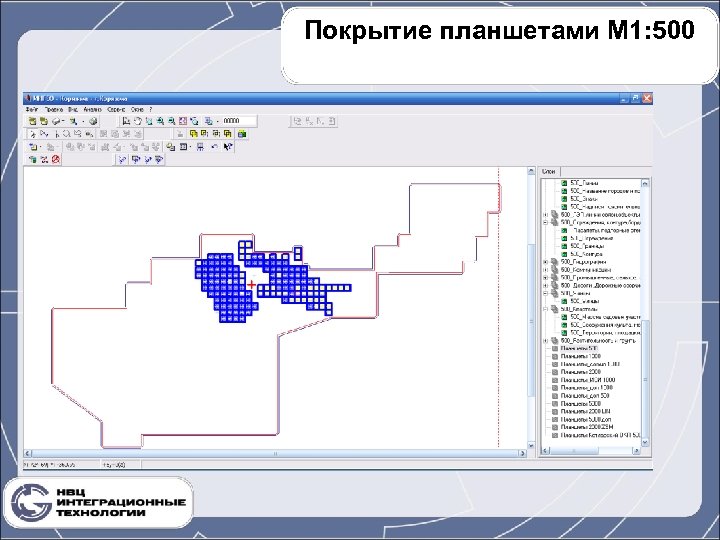Toggle the 500_Улицы child layer icon
The image size is (720, 540).
click(x=564, y=301)
